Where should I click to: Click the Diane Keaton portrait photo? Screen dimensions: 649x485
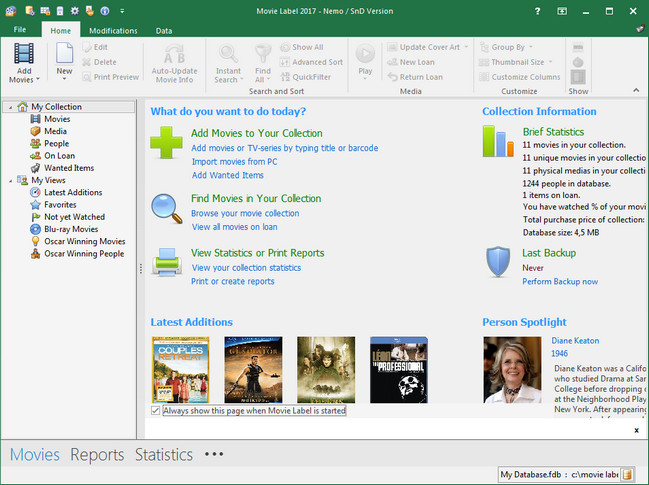512,370
